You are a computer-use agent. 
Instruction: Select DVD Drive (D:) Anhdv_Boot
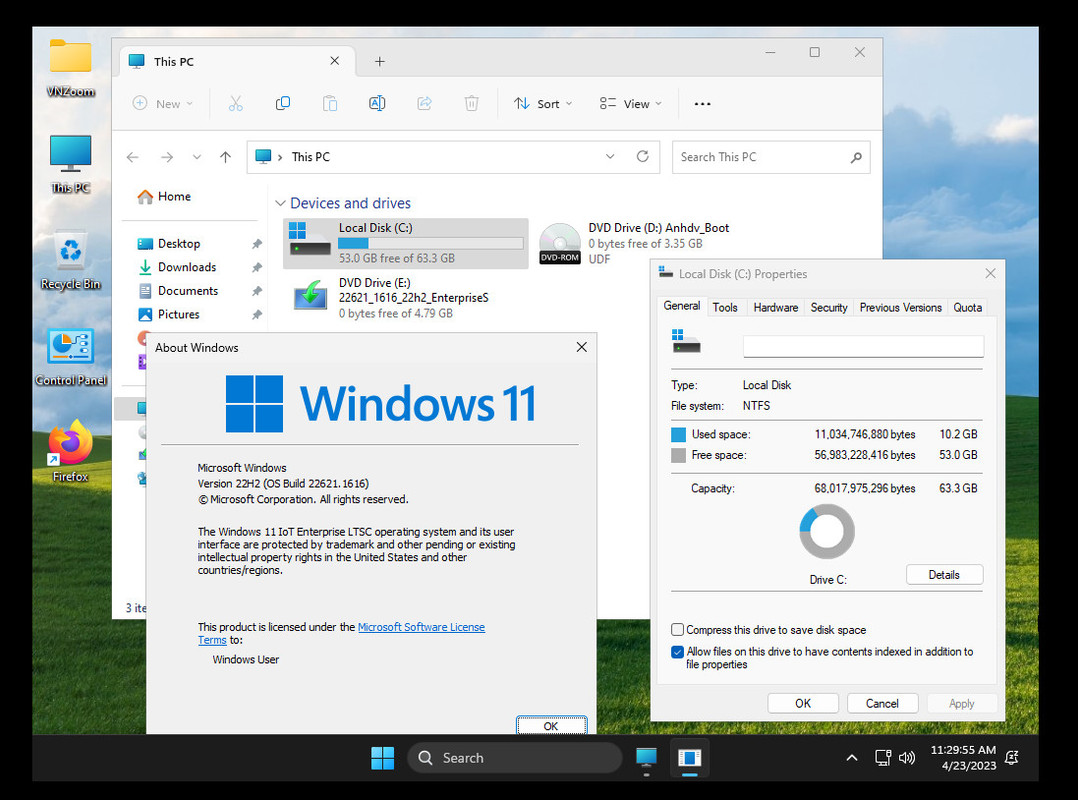pos(634,243)
